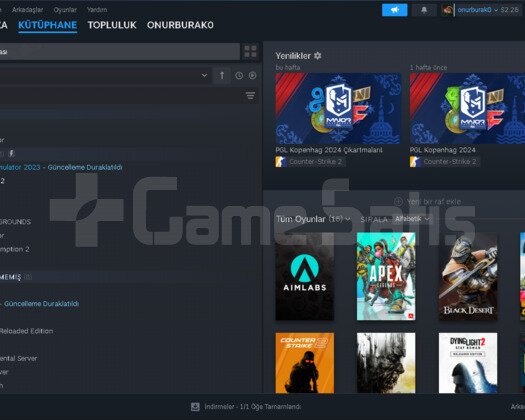Viewport: 525px width, 420px height.
Task: Select the 'Güncelleme Duraklatıldı' simulator 2023 entry
Action: point(61,167)
